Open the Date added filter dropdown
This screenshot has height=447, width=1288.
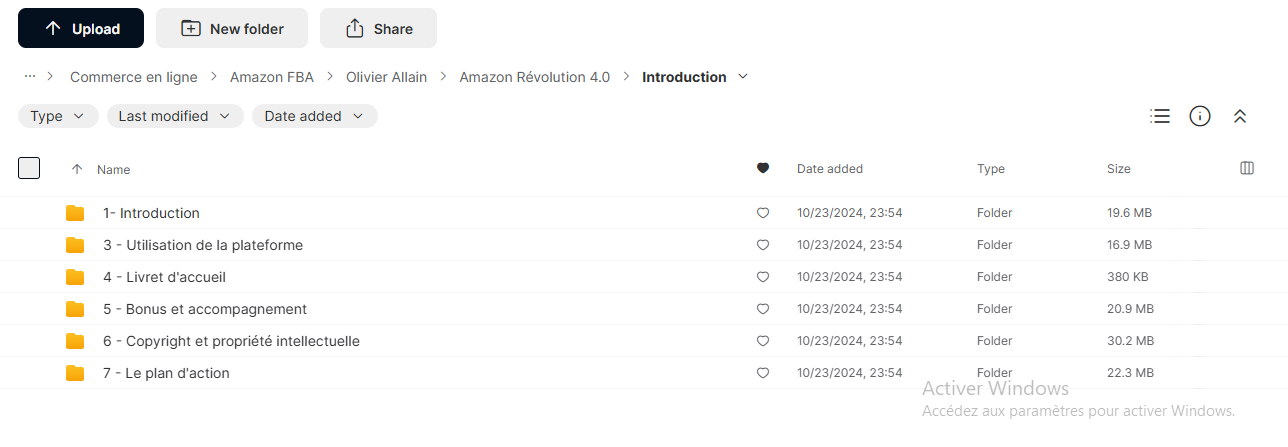[315, 116]
